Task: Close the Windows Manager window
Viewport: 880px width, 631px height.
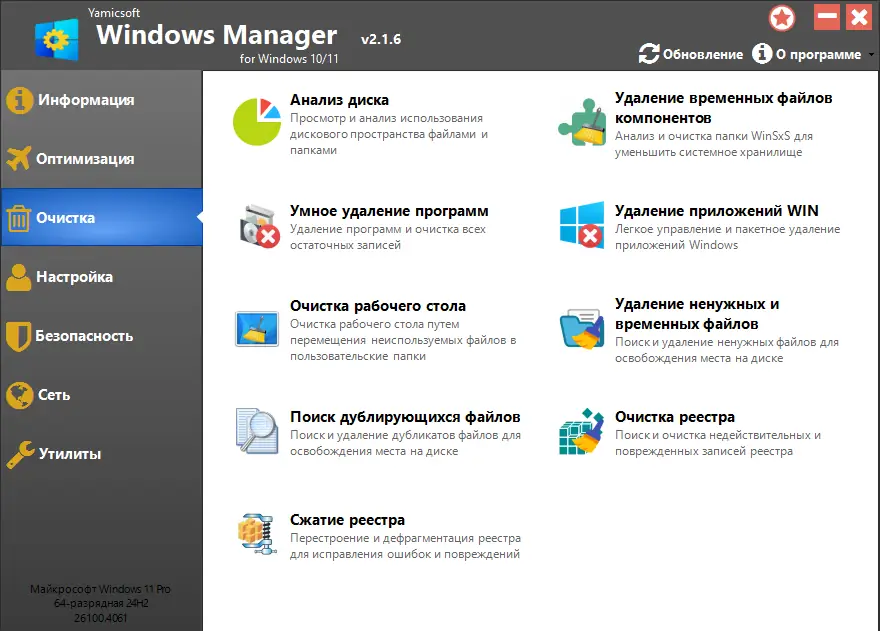Action: [859, 17]
